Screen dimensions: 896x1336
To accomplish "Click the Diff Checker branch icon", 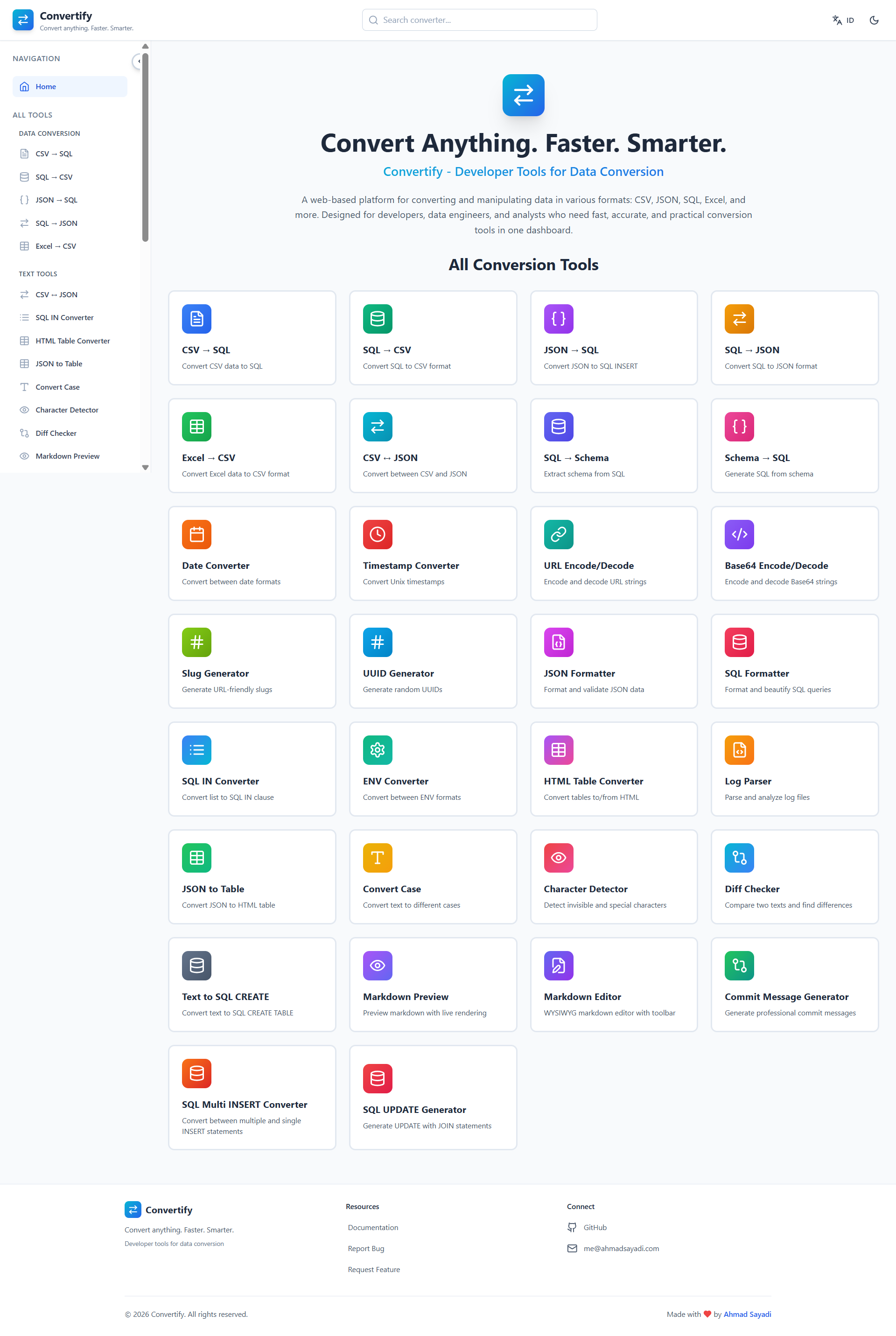I will (x=739, y=858).
